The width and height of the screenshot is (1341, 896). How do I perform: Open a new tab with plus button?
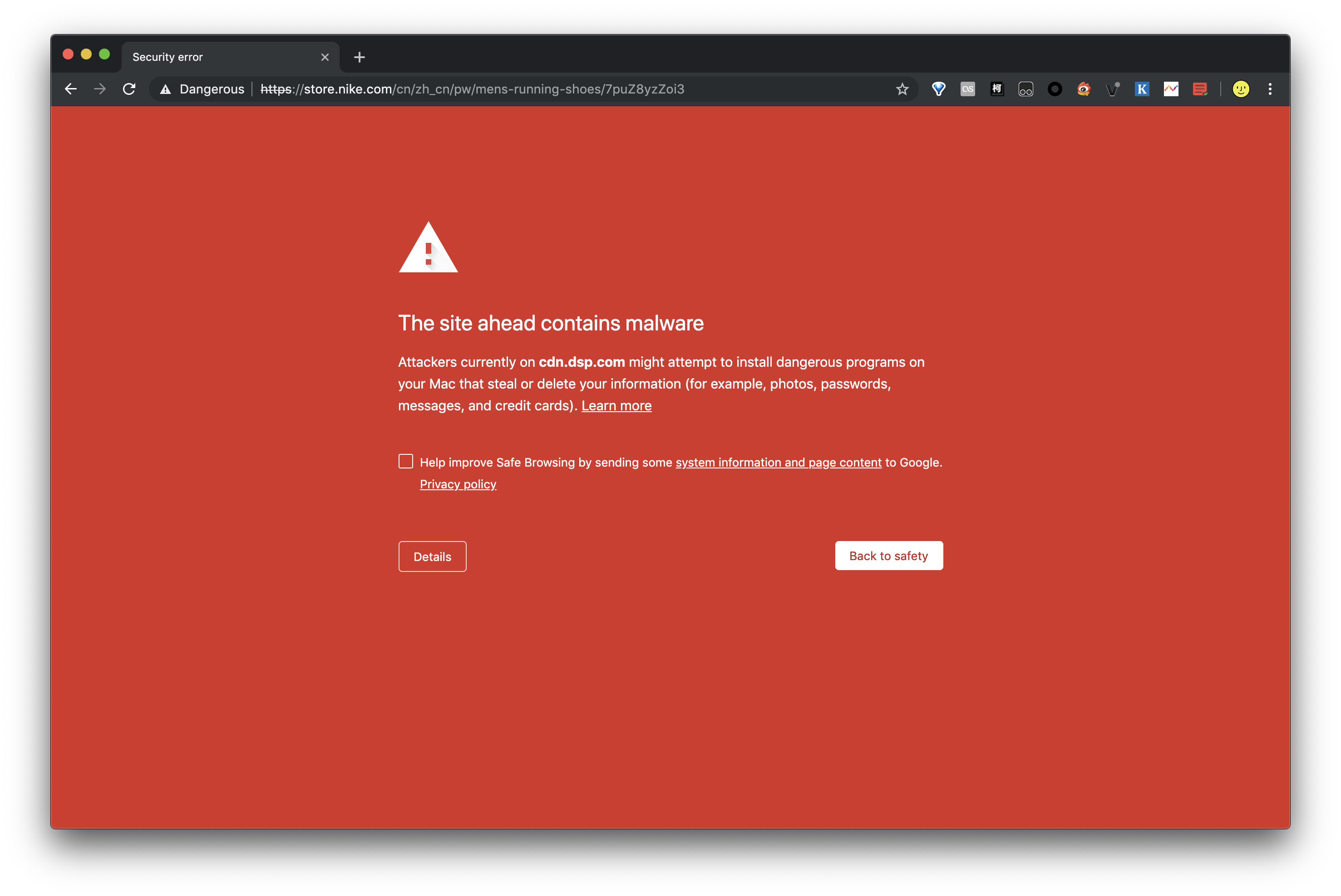tap(360, 57)
